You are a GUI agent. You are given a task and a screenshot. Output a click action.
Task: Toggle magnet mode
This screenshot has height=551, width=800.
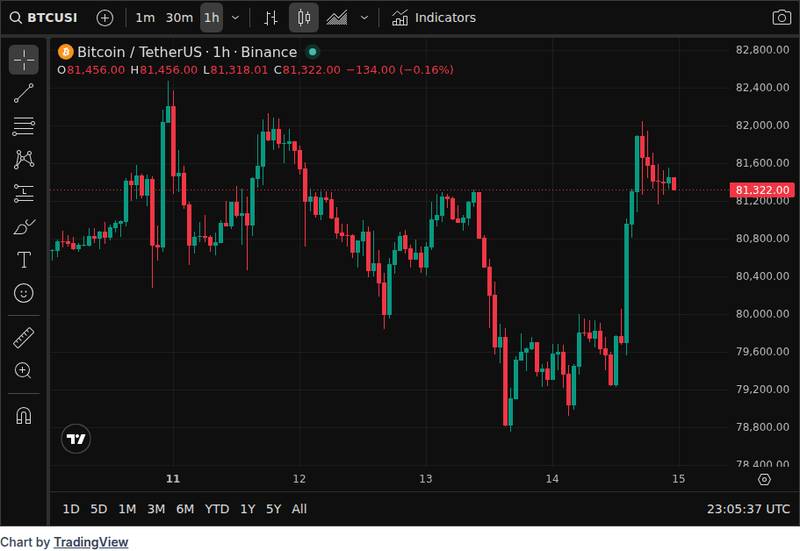click(23, 416)
